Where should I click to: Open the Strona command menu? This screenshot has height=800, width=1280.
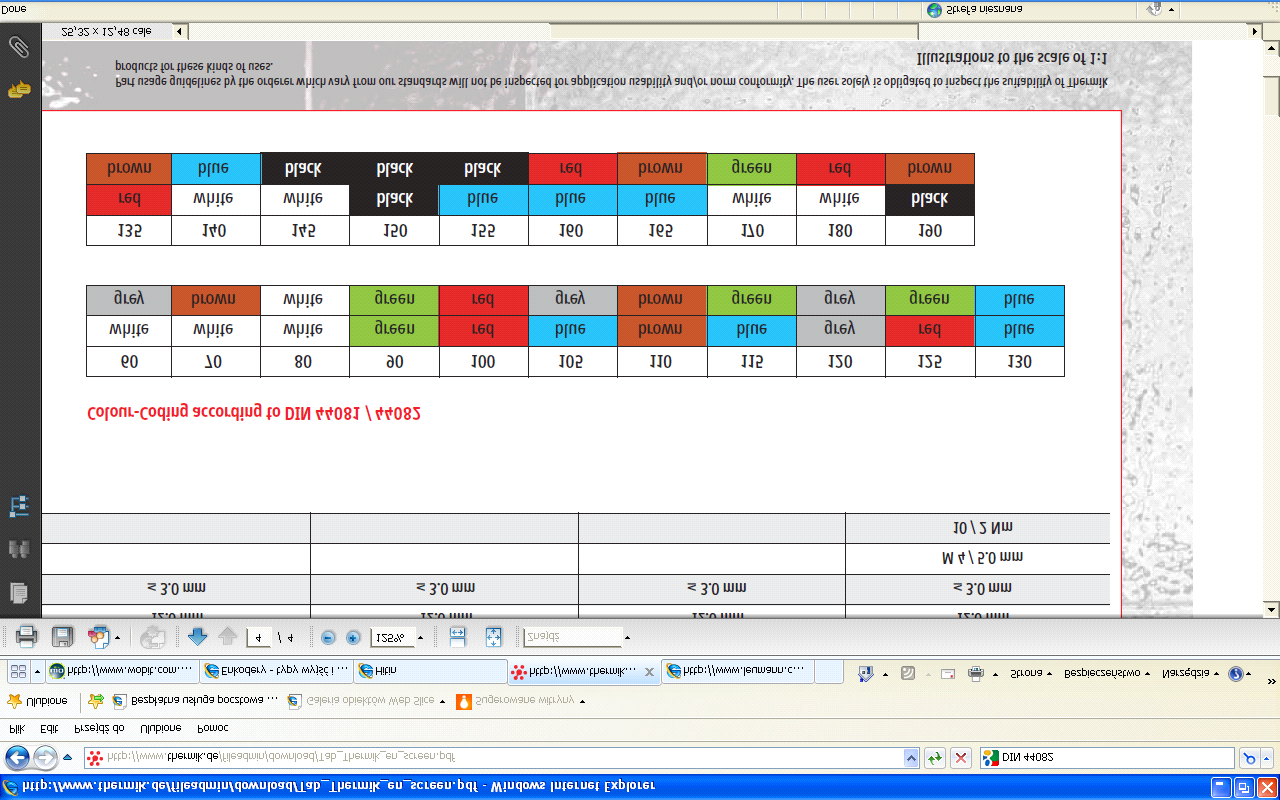click(x=1031, y=673)
